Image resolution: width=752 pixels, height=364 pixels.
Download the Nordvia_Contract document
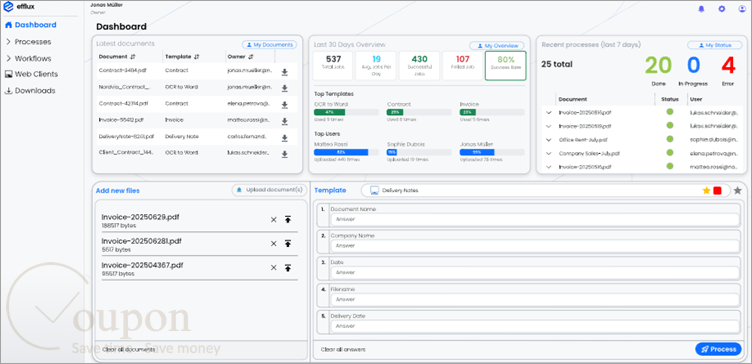(284, 88)
